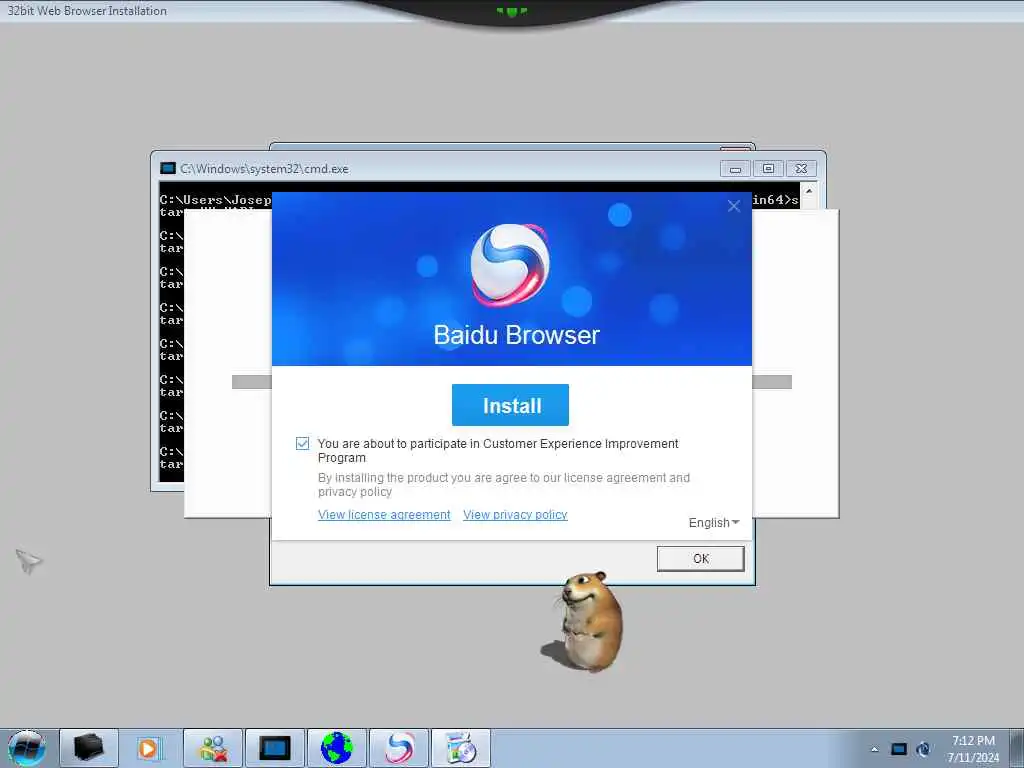The height and width of the screenshot is (768, 1024).
Task: Open the globe taskbar icon
Action: 337,748
